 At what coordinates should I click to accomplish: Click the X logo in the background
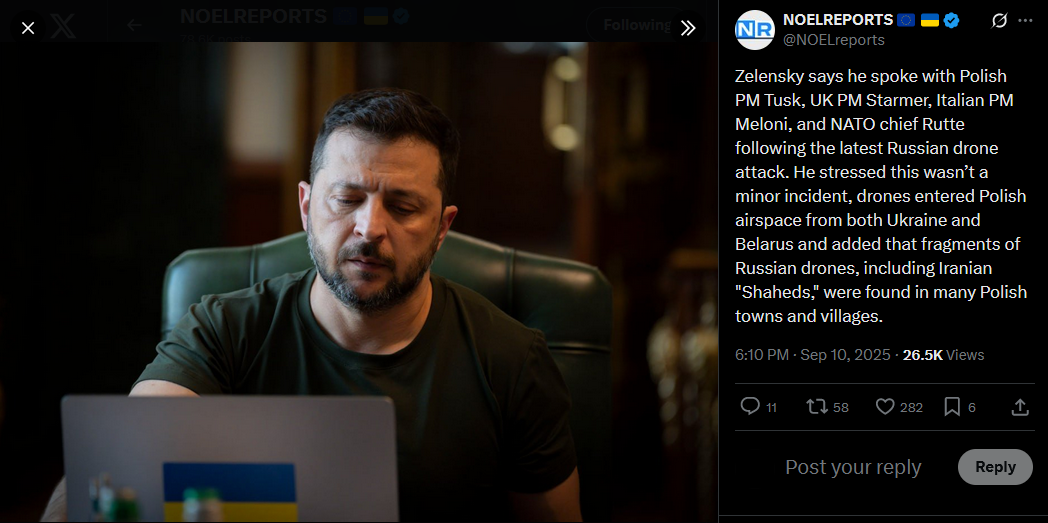click(63, 26)
